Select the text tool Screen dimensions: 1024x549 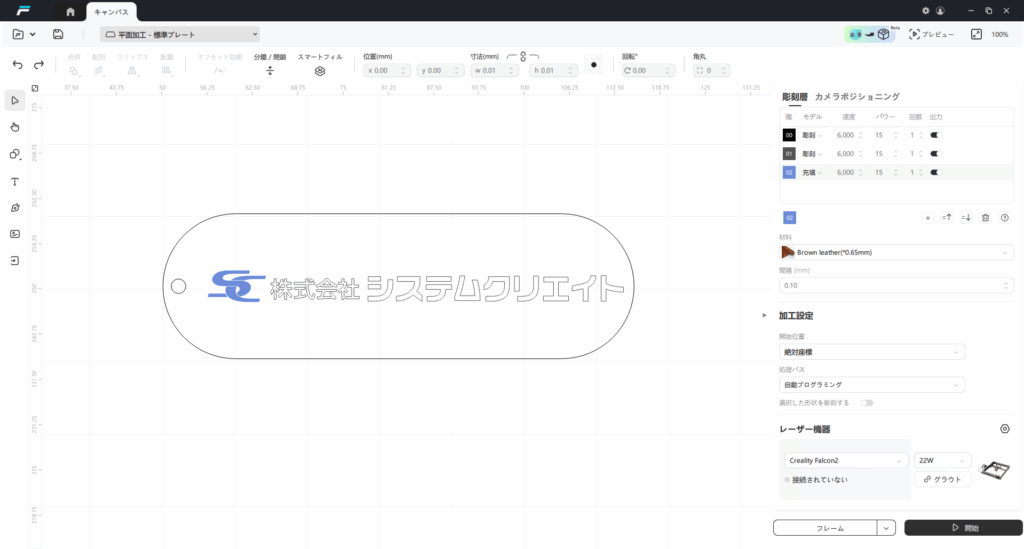pos(14,181)
